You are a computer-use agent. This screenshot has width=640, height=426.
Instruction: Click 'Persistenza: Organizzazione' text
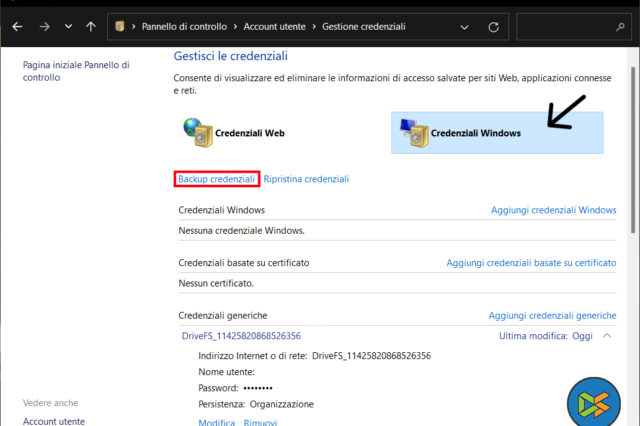click(x=256, y=404)
